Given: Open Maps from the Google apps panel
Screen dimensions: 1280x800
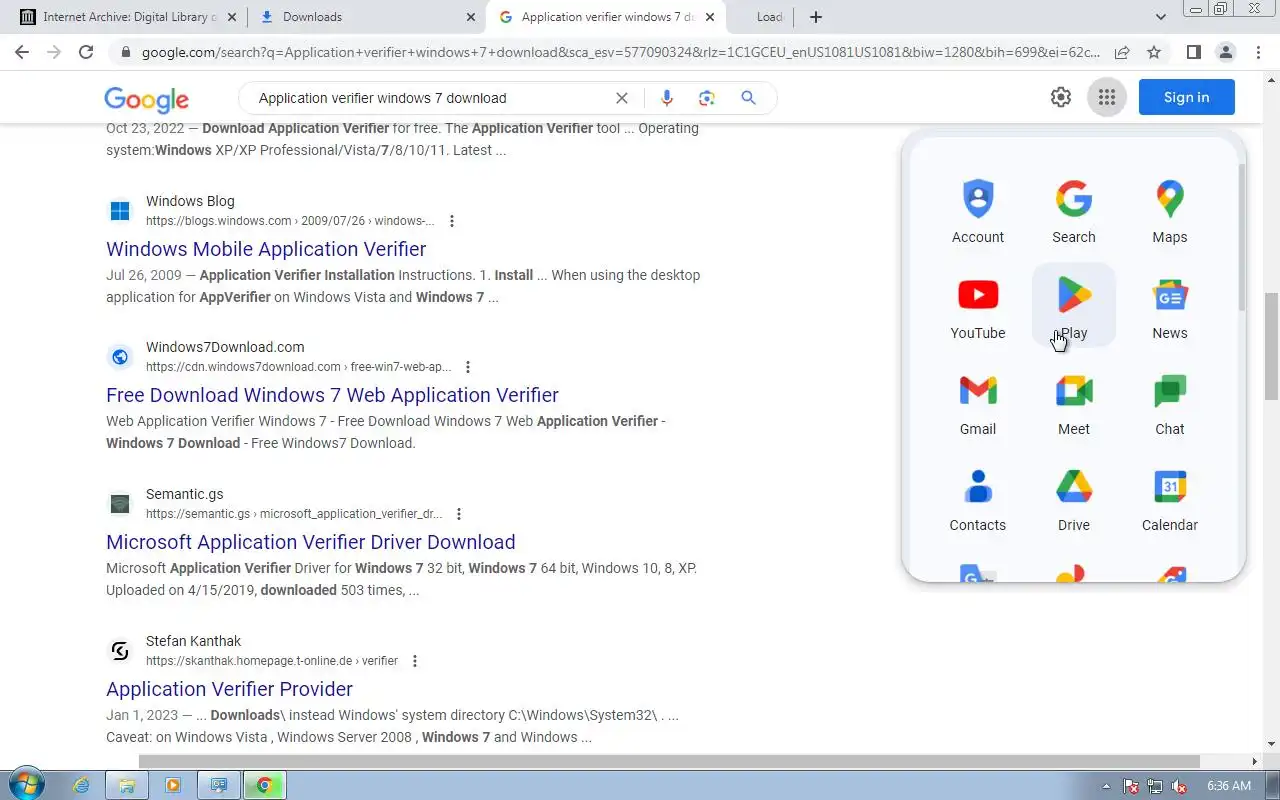Looking at the screenshot, I should [x=1169, y=212].
